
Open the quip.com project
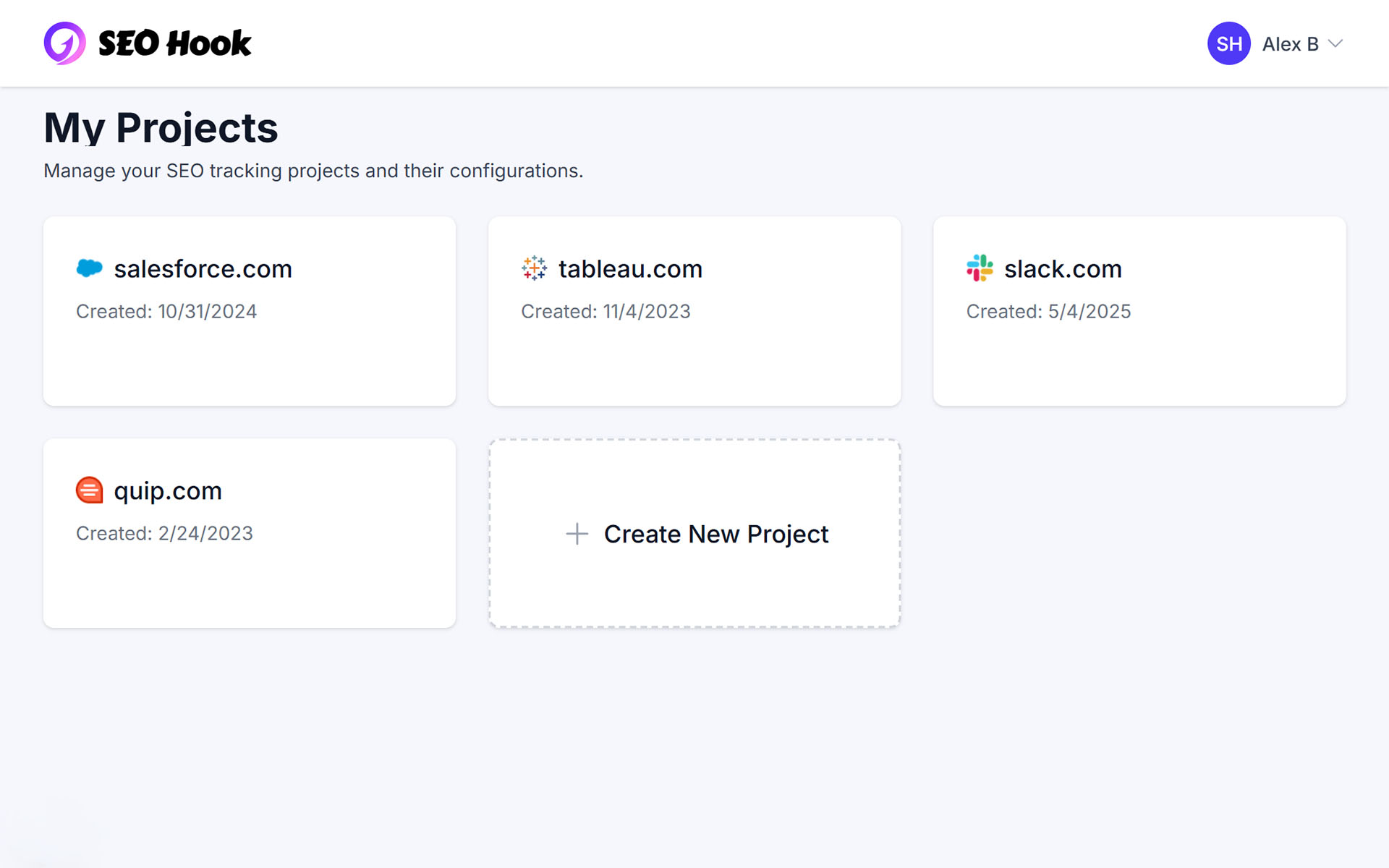click(249, 533)
